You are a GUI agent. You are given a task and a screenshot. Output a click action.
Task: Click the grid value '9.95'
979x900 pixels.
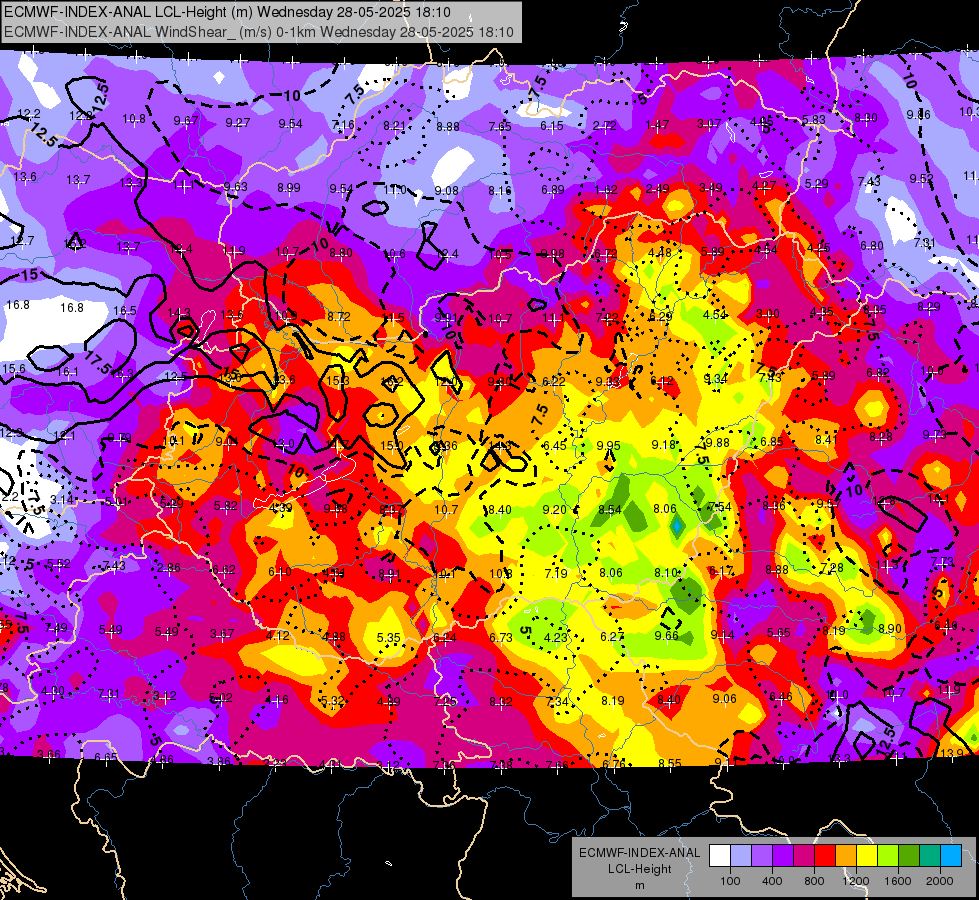pos(609,445)
